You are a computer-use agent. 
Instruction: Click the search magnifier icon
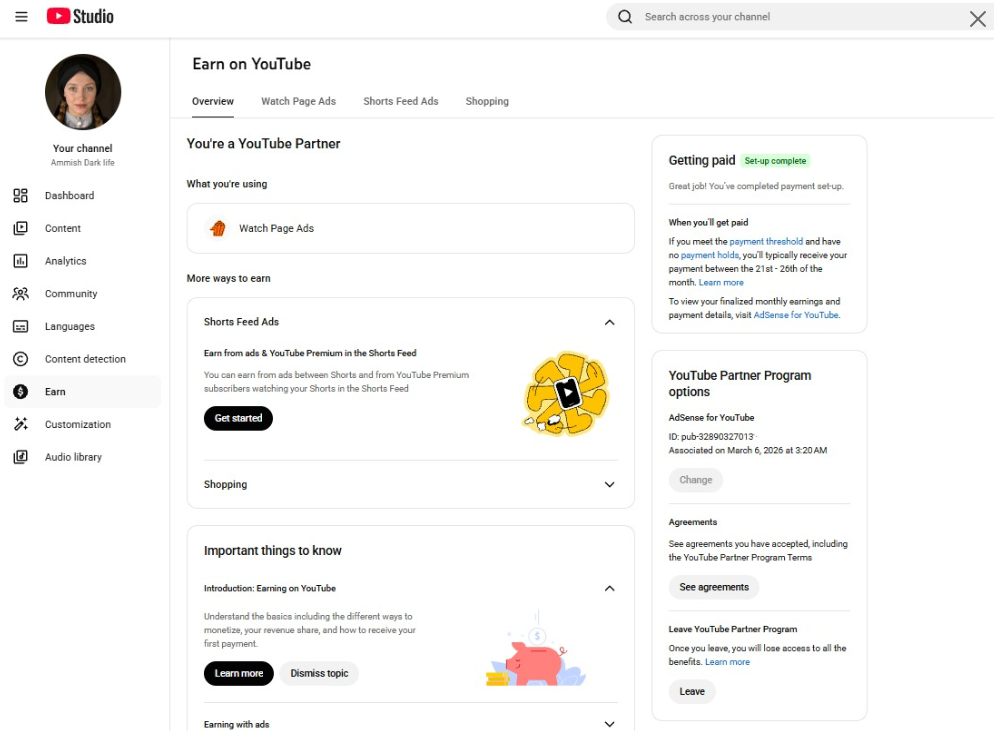click(x=625, y=16)
